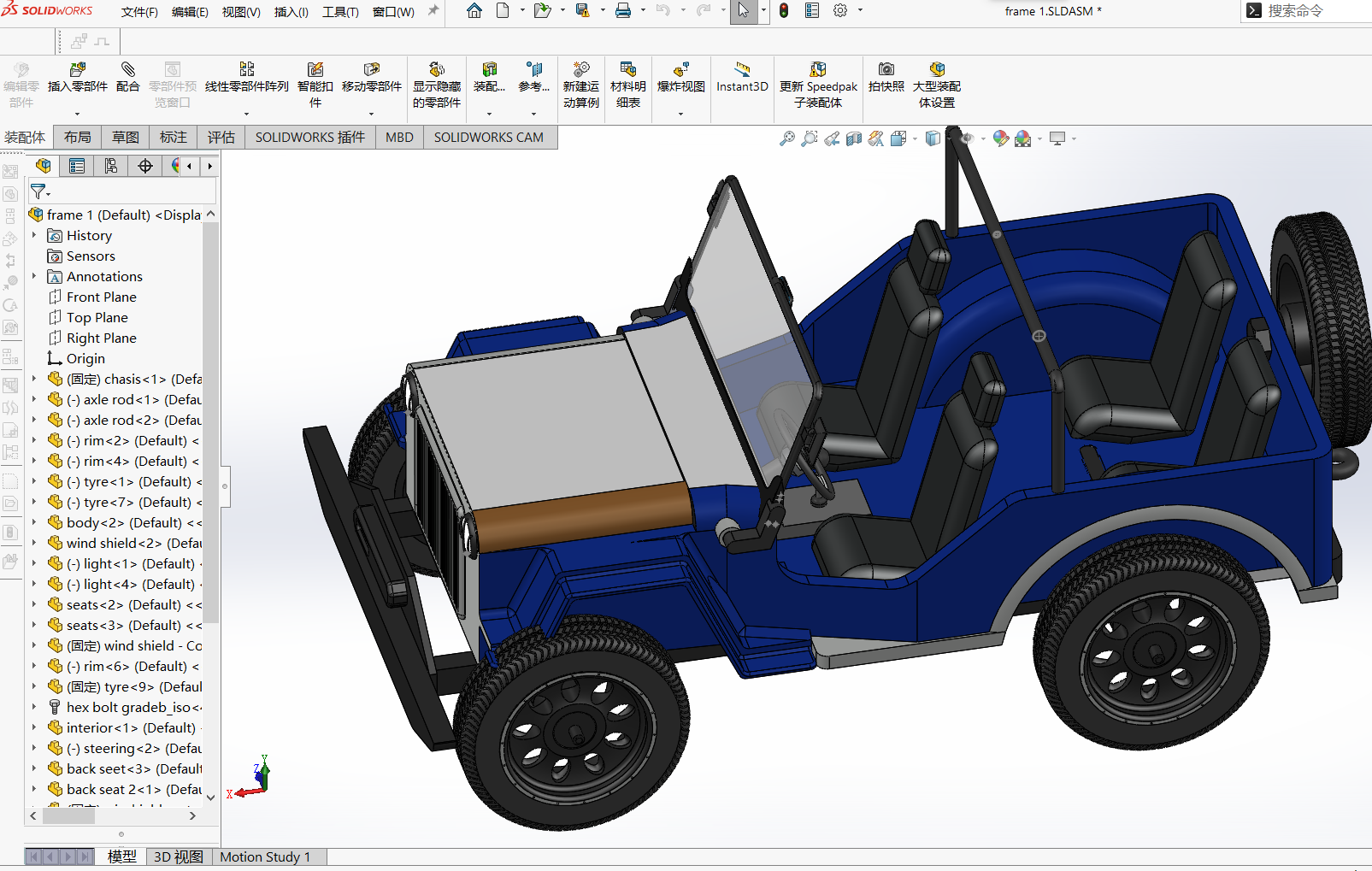The image size is (1372, 871).
Task: Open the Edit Appearance icon
Action: point(1001,138)
